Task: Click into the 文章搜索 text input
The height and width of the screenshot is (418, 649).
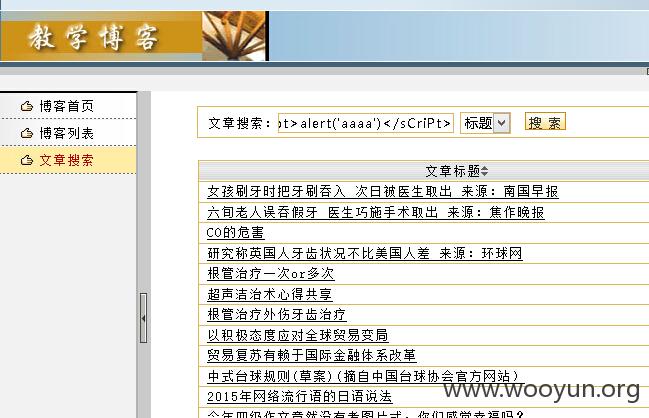Action: pyautogui.click(x=366, y=123)
